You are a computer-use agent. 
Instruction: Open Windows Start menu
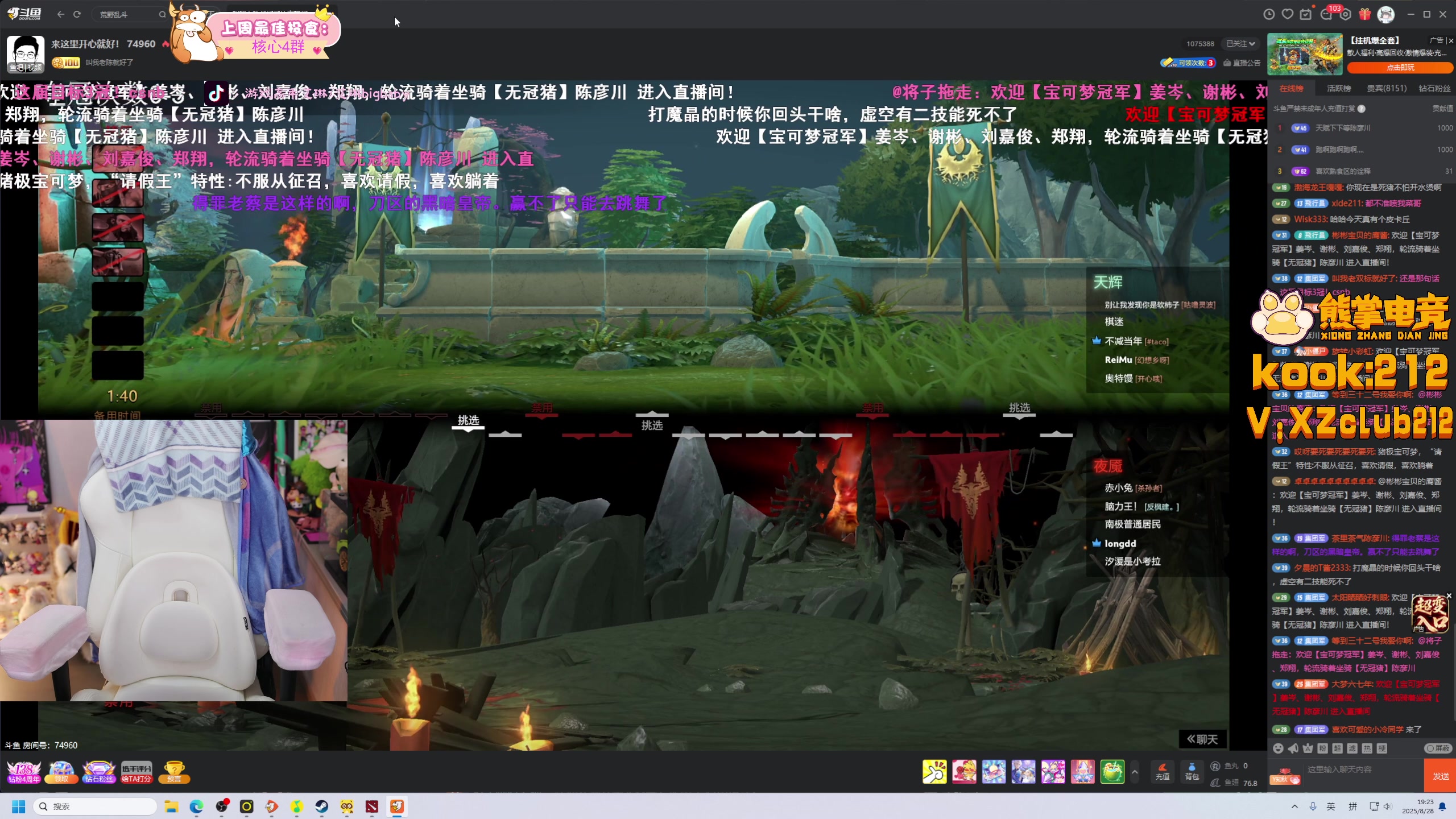tap(19, 806)
